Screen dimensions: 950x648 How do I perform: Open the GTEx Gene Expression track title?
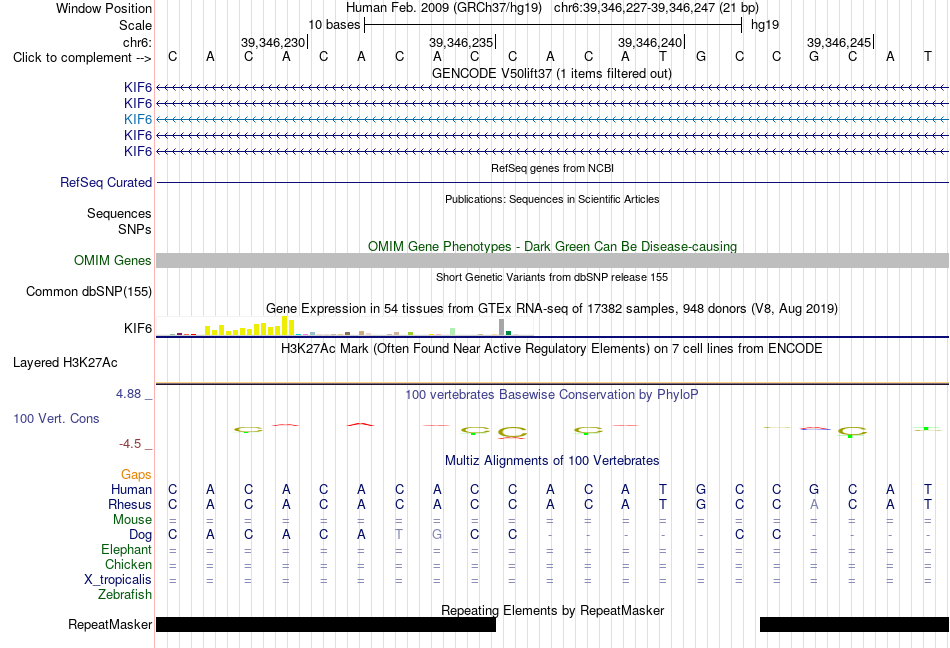pyautogui.click(x=552, y=308)
